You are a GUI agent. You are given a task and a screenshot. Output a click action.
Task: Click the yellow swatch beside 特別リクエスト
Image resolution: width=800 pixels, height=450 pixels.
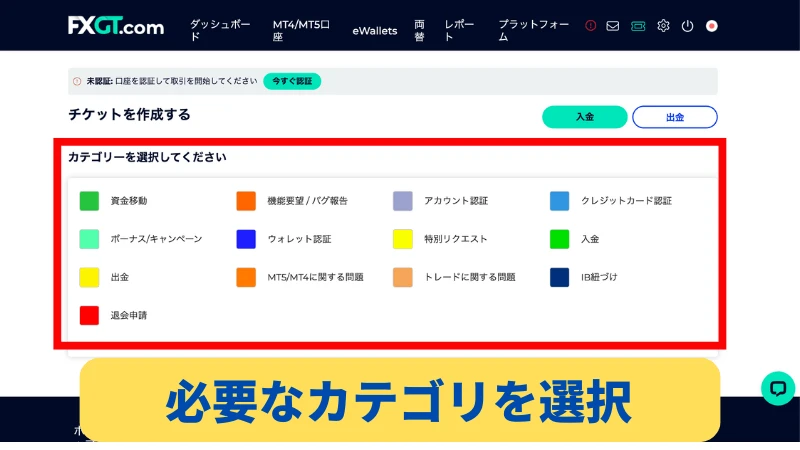(403, 239)
